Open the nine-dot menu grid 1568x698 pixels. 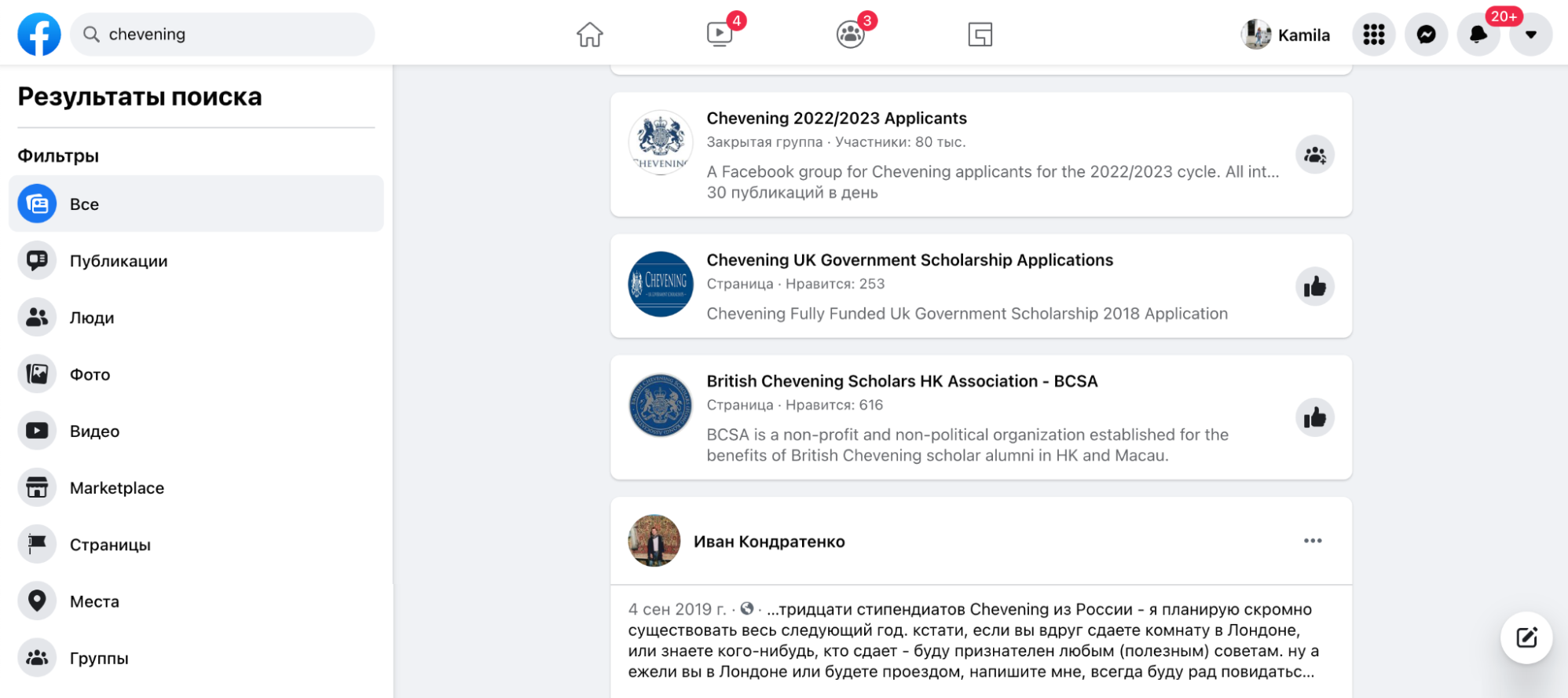(1374, 35)
